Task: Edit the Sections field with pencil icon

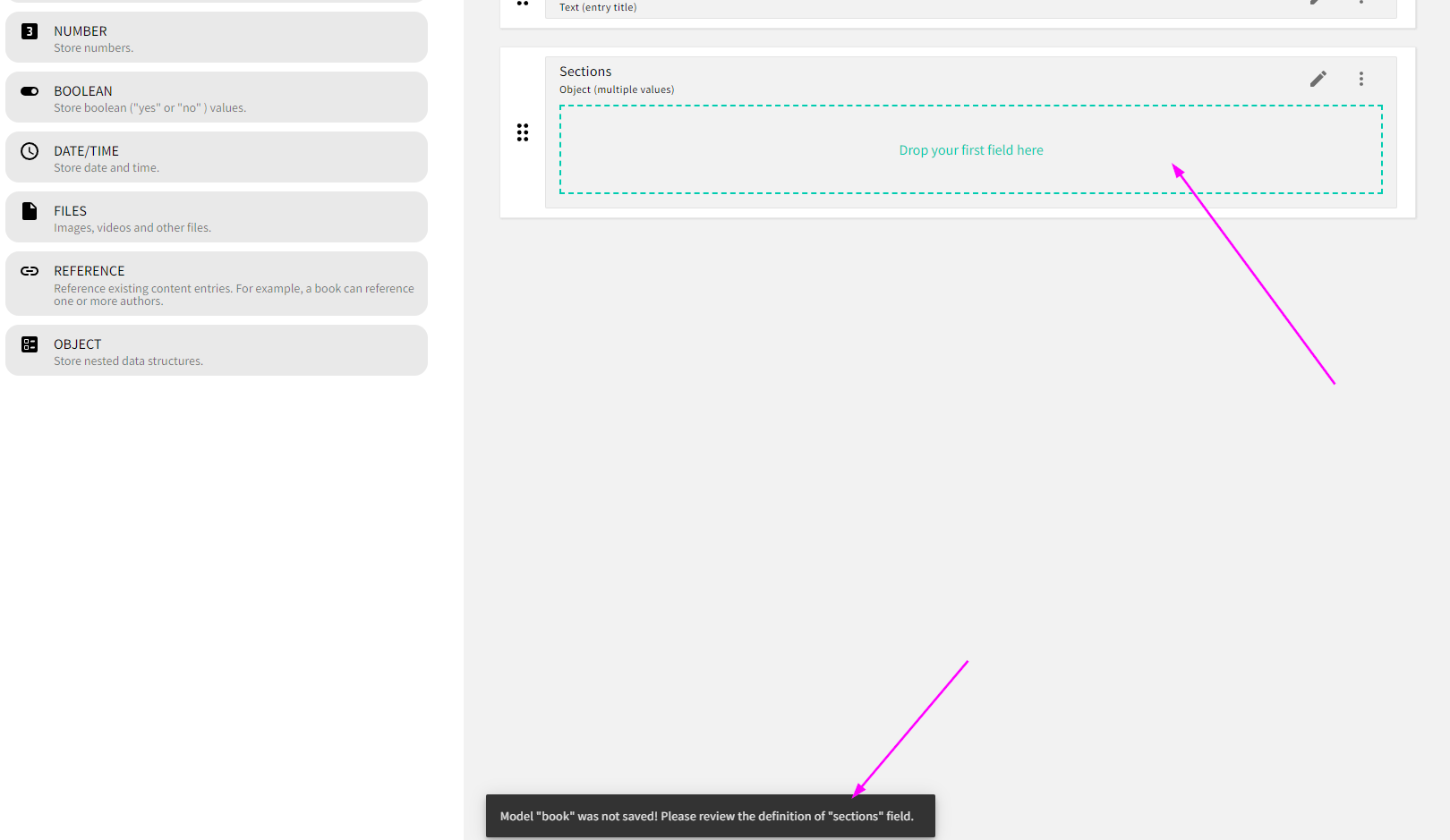Action: [x=1318, y=79]
